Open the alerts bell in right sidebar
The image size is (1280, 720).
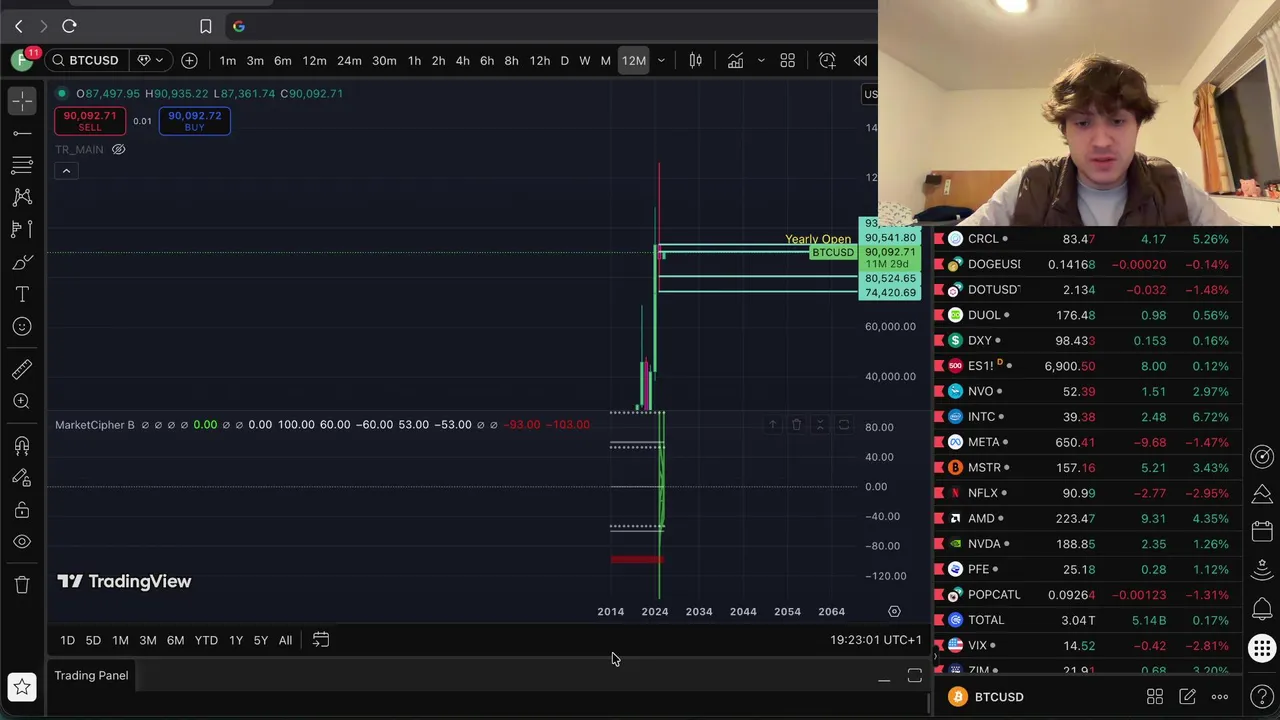1262,609
